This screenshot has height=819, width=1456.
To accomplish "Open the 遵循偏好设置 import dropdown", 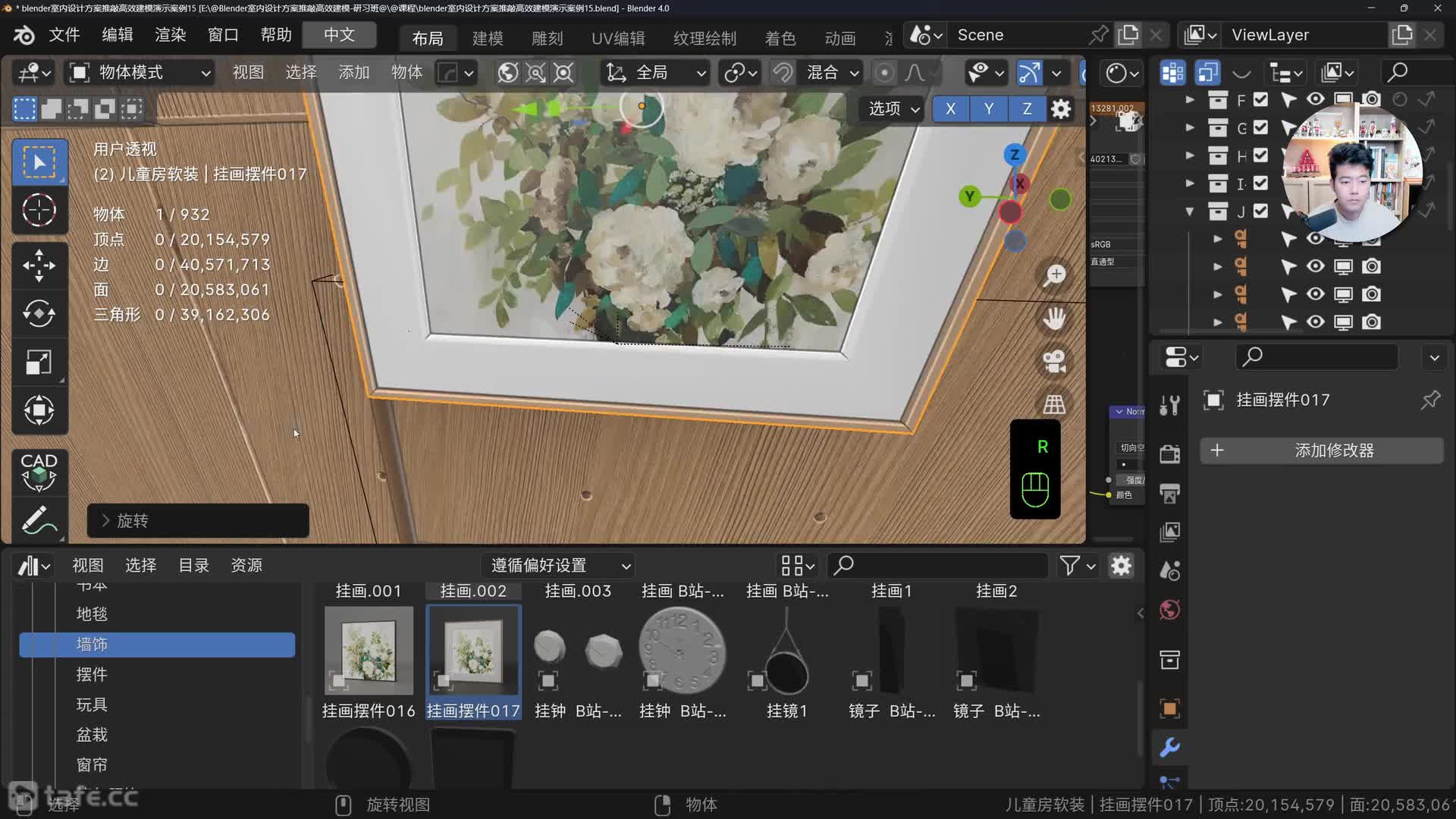I will pos(560,566).
